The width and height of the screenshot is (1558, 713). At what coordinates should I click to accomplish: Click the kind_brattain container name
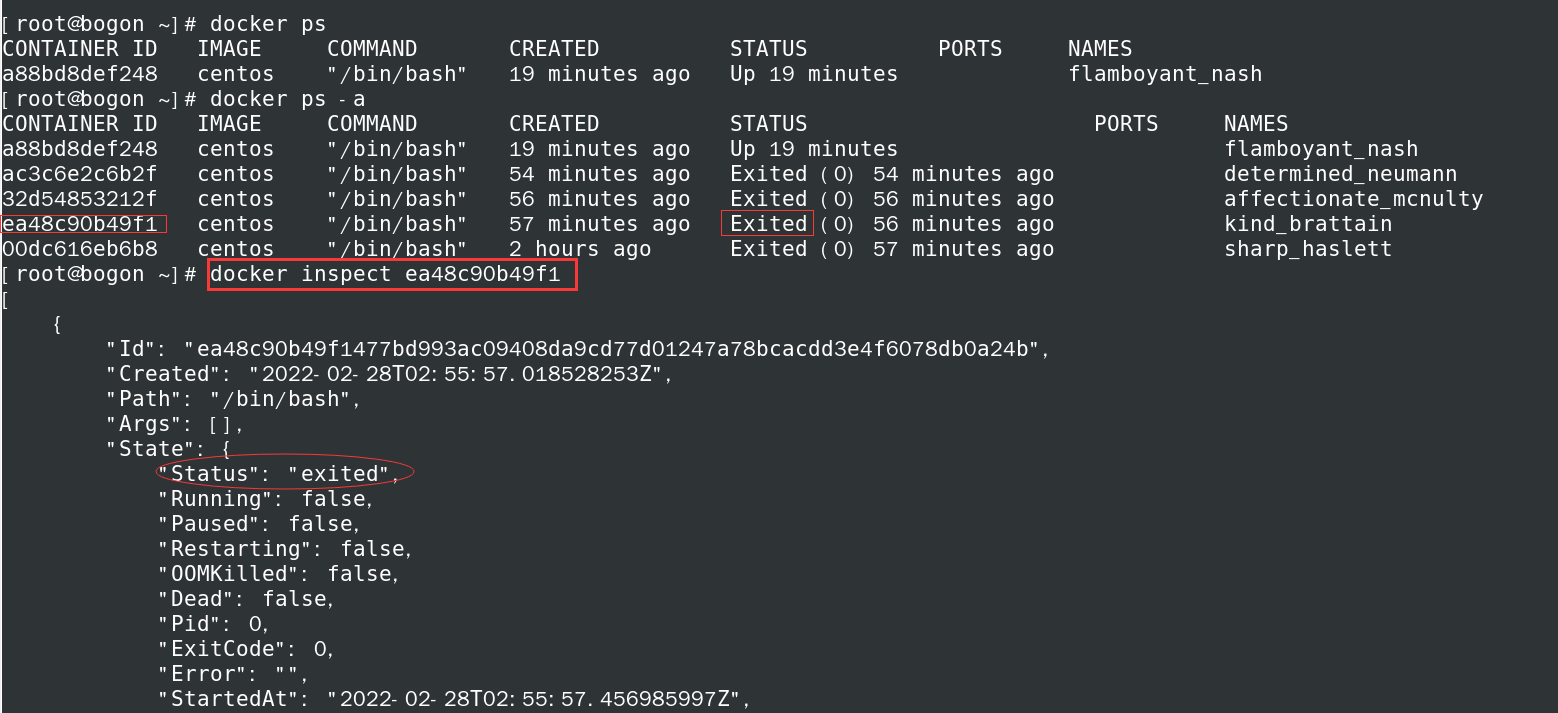(1308, 224)
